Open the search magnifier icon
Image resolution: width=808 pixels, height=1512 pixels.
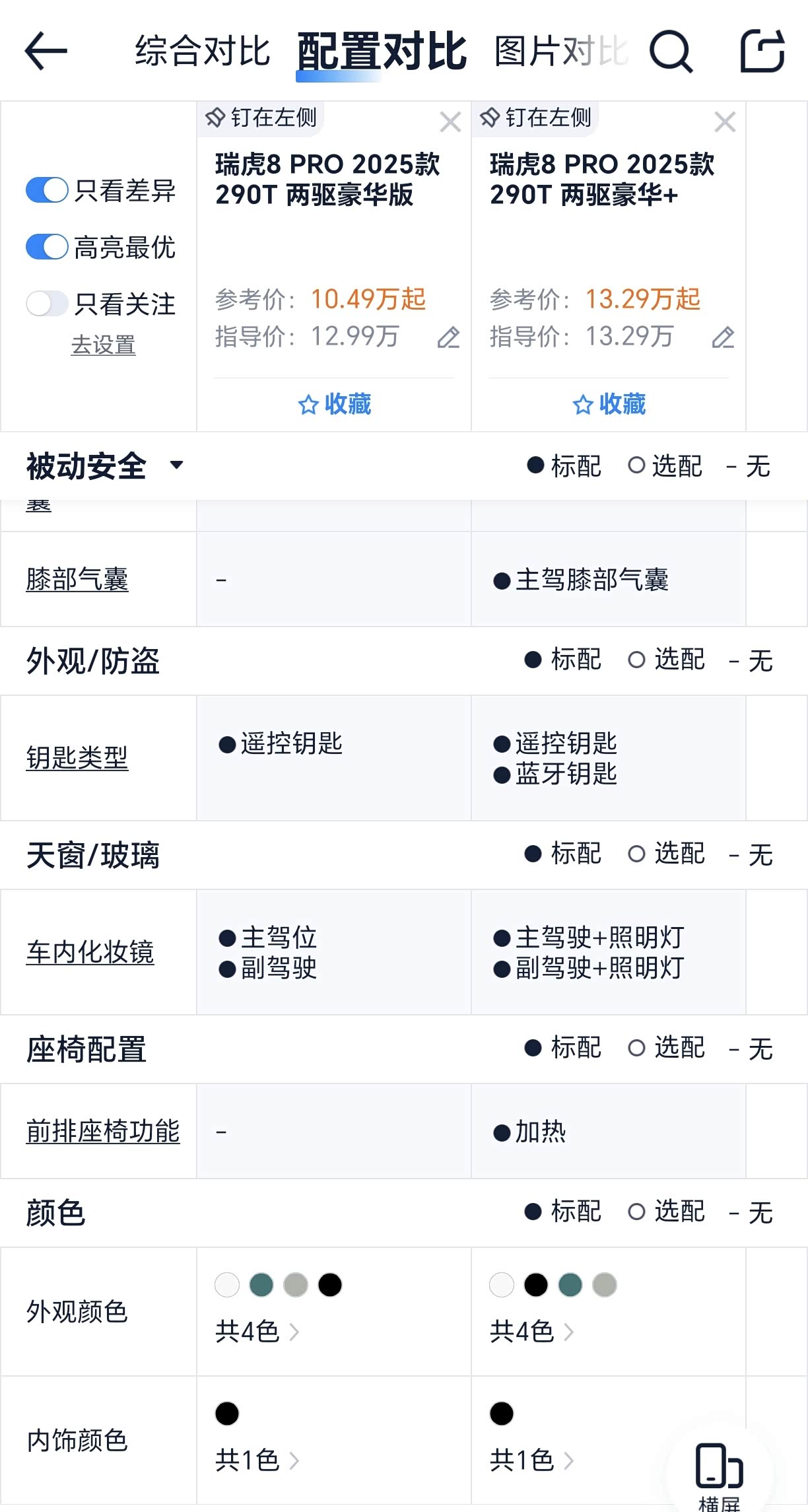click(x=671, y=51)
